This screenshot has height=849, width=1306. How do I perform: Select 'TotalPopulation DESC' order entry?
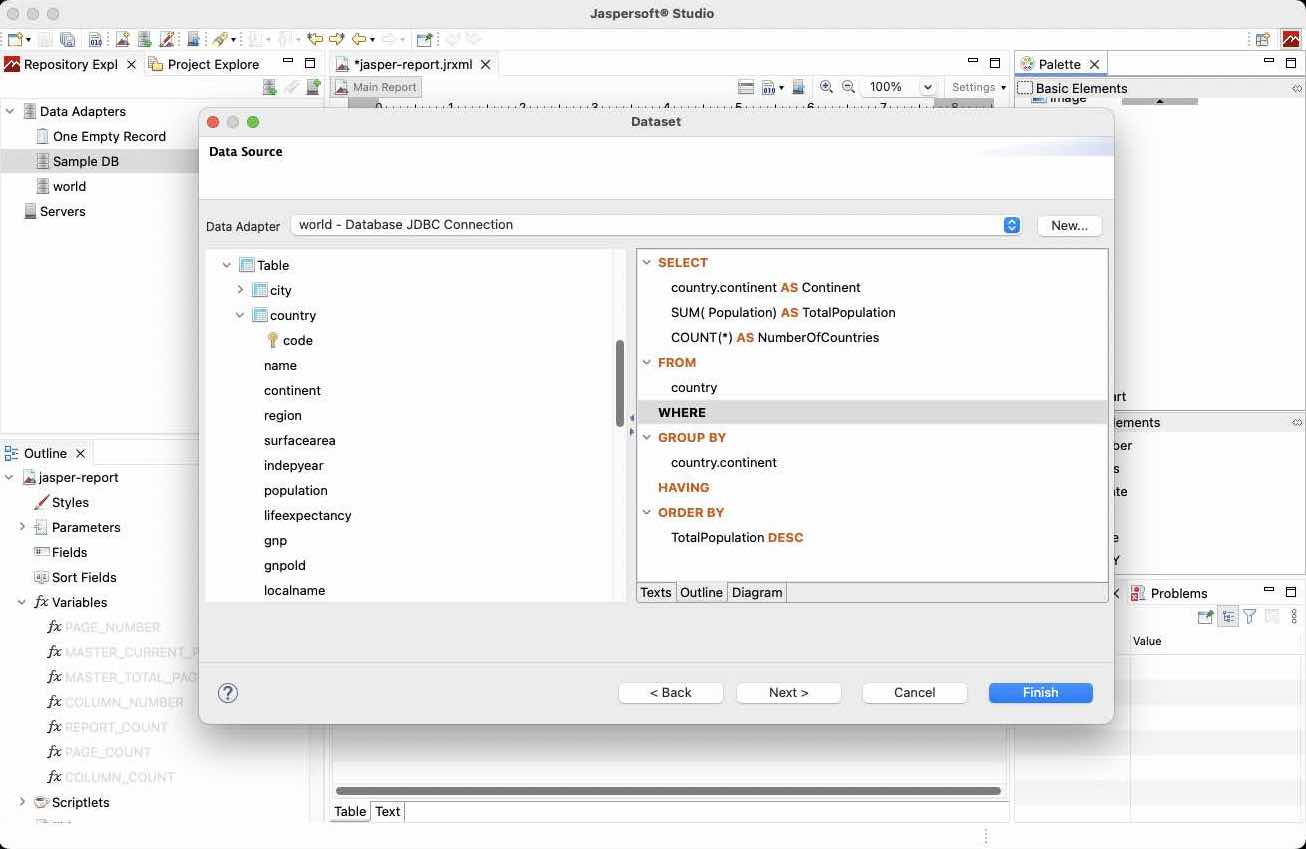click(737, 537)
